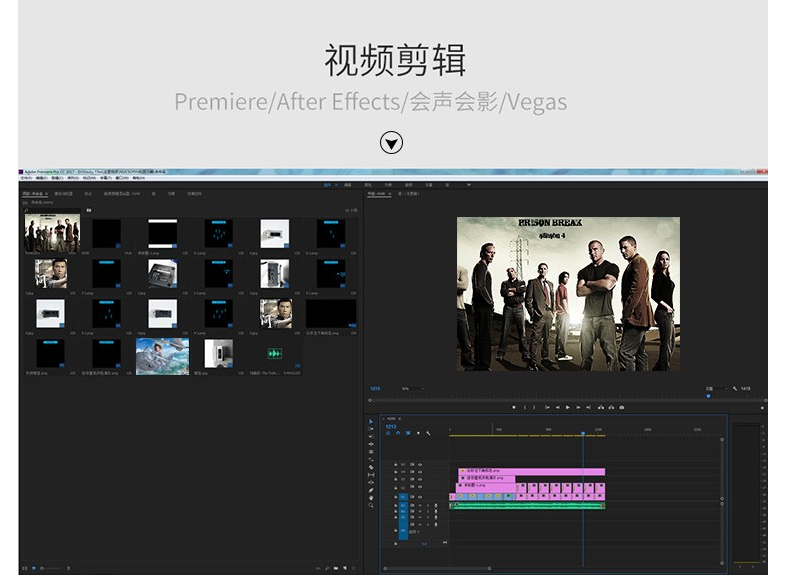This screenshot has height=575, width=790.
Task: Select the Hand tool
Action: tap(371, 498)
